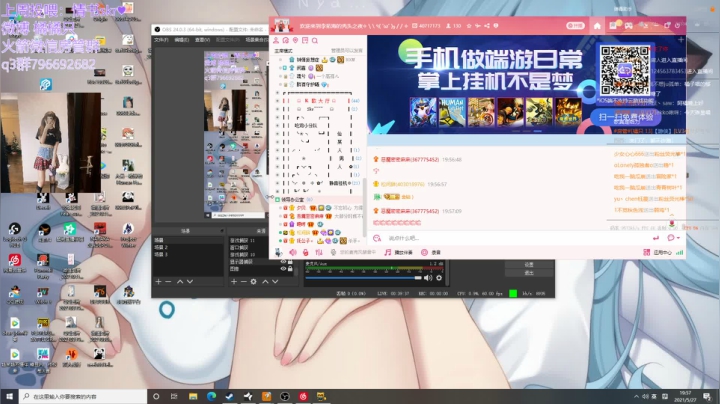
Task: Open OBS Studio icon in taskbar
Action: click(x=285, y=396)
